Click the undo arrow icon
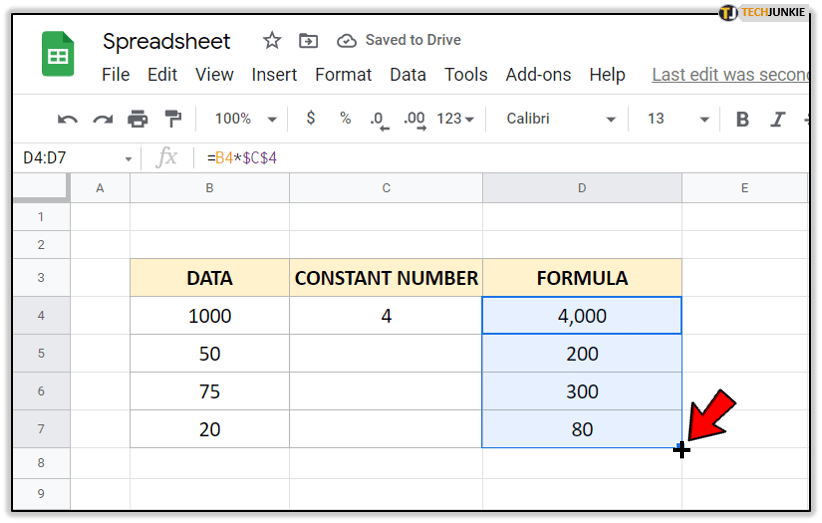The height and width of the screenshot is (523, 822). tap(68, 119)
